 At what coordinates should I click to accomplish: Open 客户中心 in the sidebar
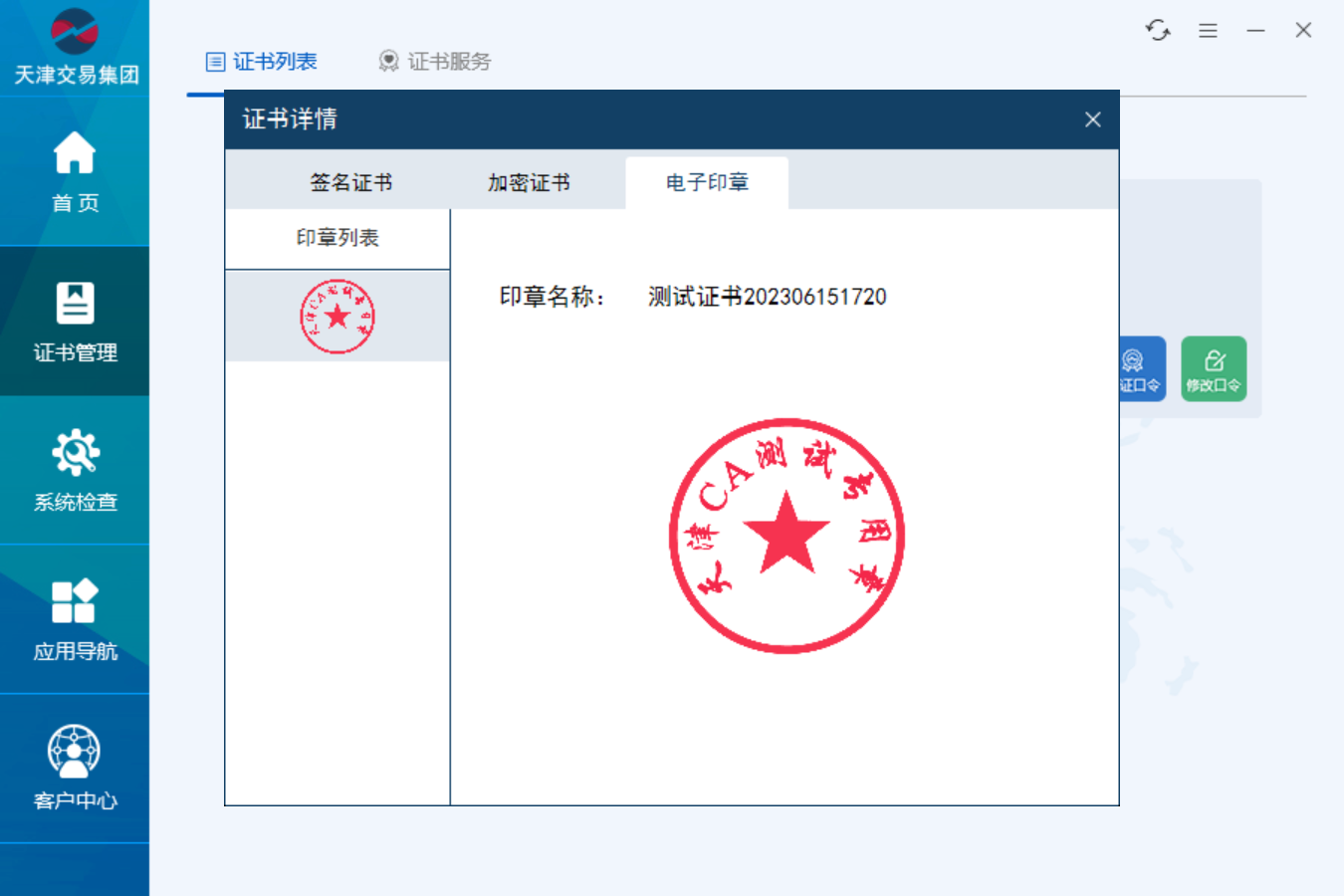(75, 769)
